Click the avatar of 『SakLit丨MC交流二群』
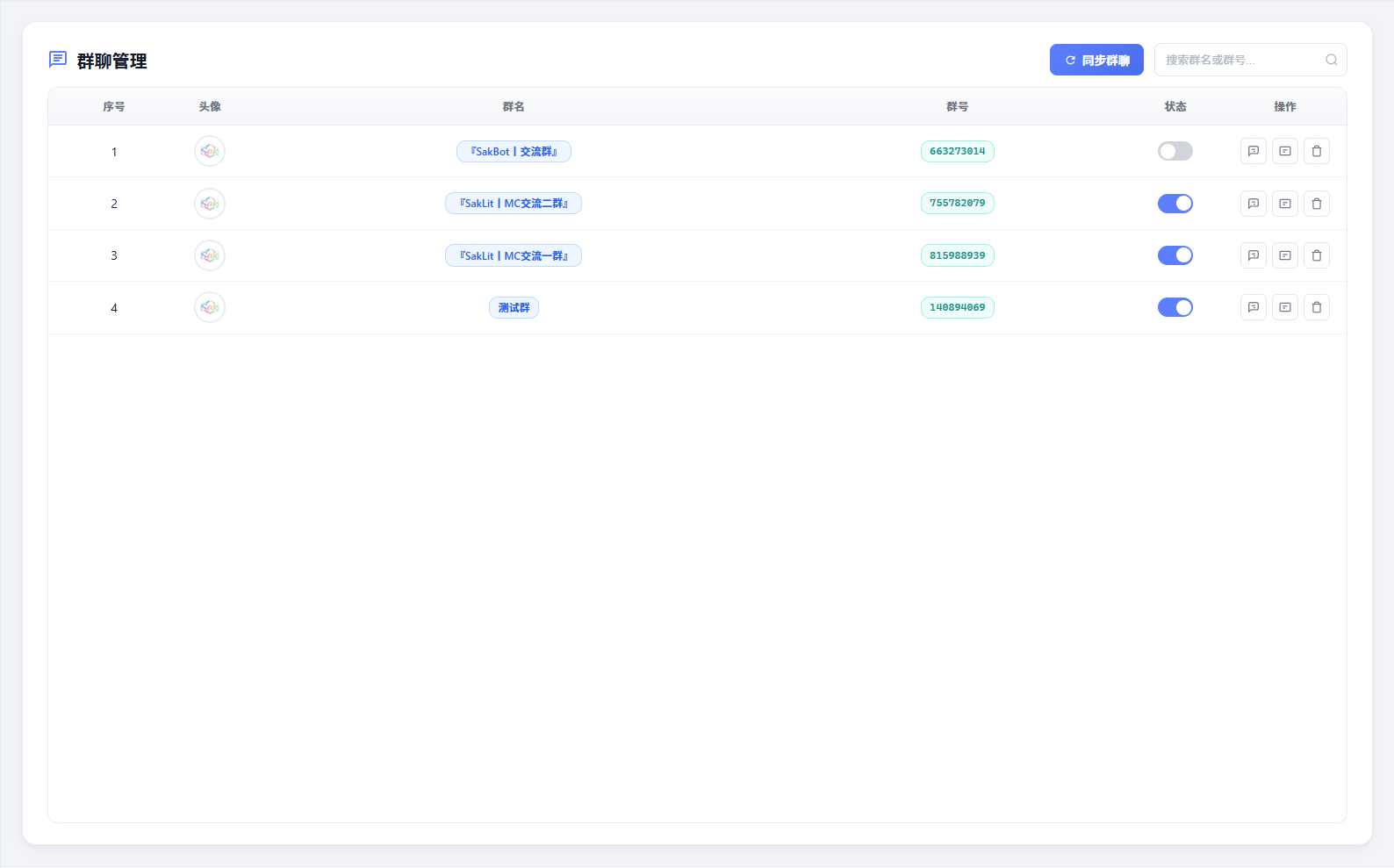The height and width of the screenshot is (868, 1394). [210, 204]
